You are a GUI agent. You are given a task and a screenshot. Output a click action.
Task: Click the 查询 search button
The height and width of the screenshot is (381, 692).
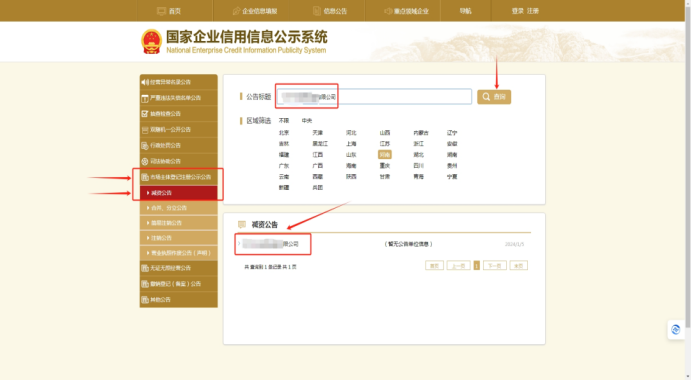tap(494, 97)
